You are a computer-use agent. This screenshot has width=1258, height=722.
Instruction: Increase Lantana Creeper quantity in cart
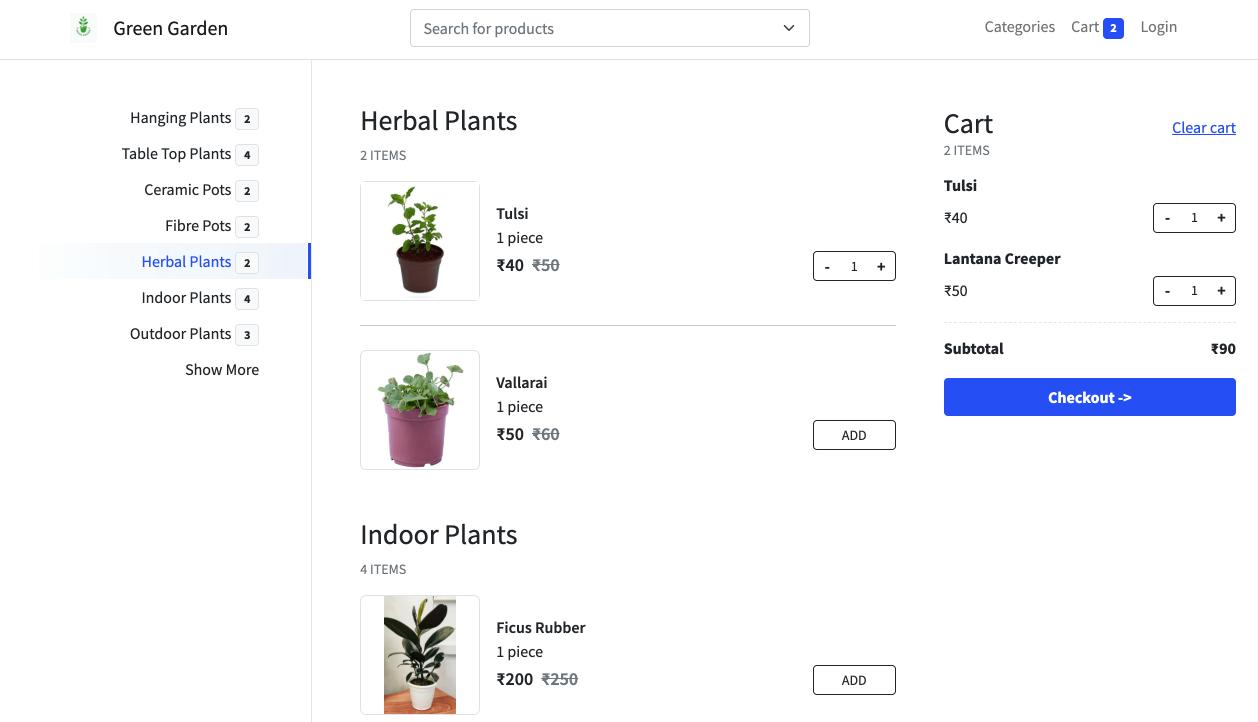(1221, 291)
